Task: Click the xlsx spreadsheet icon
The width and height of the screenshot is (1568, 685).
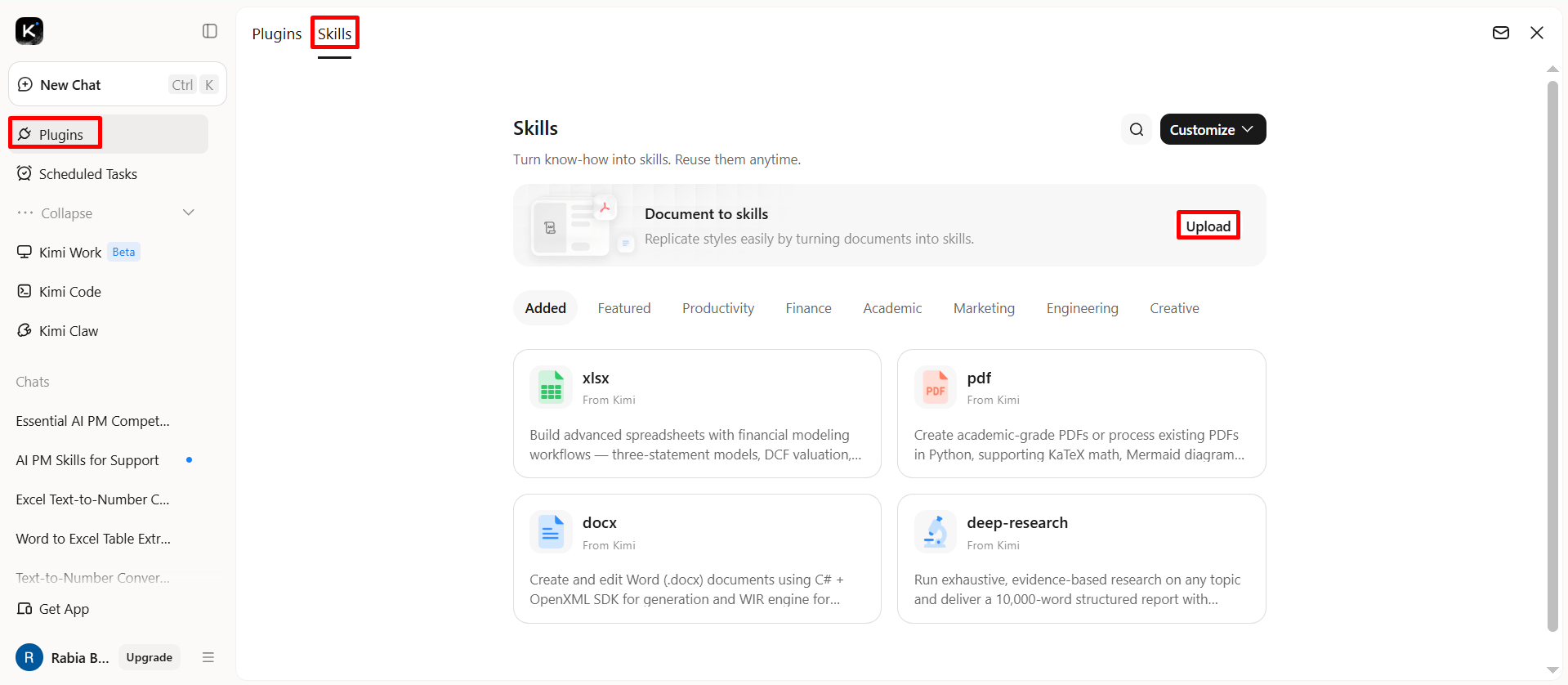Action: point(552,387)
